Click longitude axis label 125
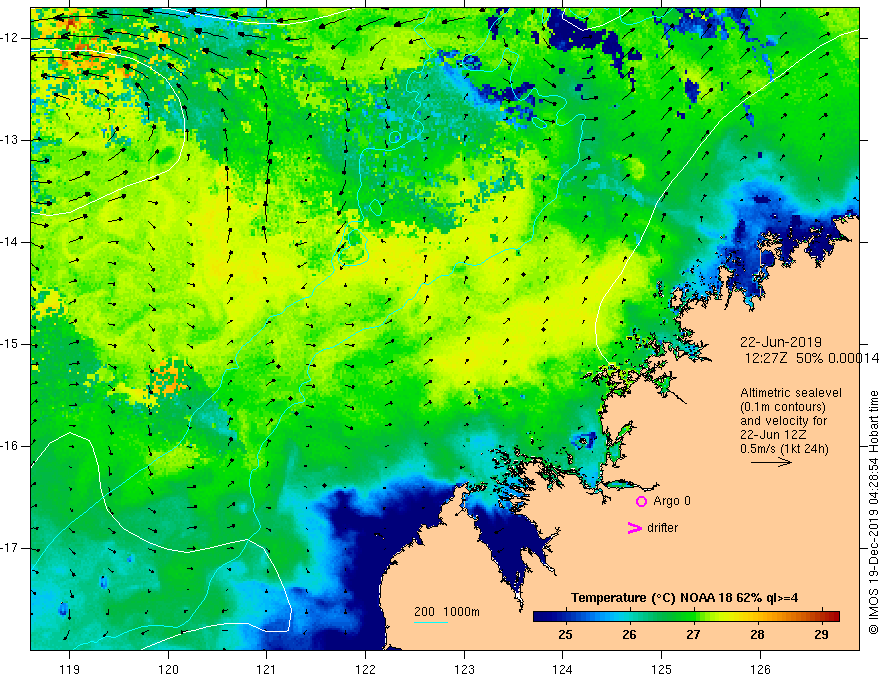 662,669
